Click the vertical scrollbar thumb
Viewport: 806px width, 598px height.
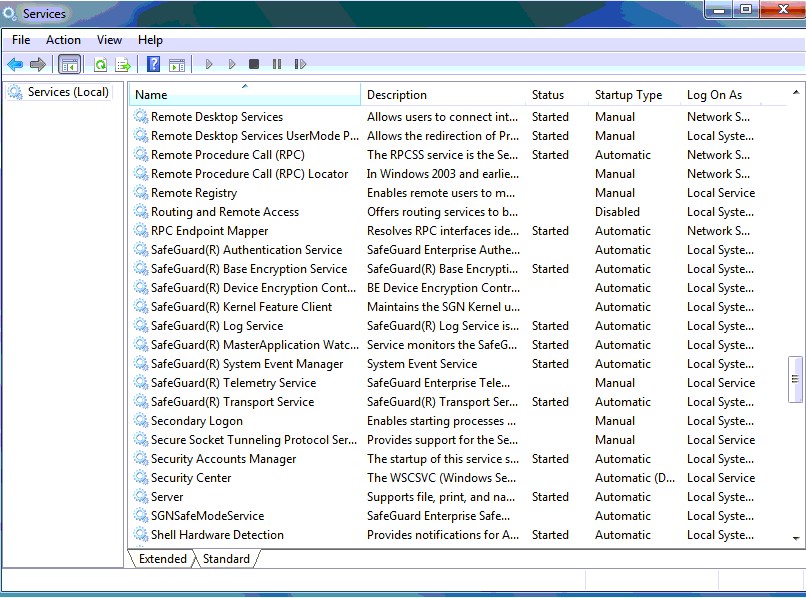[795, 379]
